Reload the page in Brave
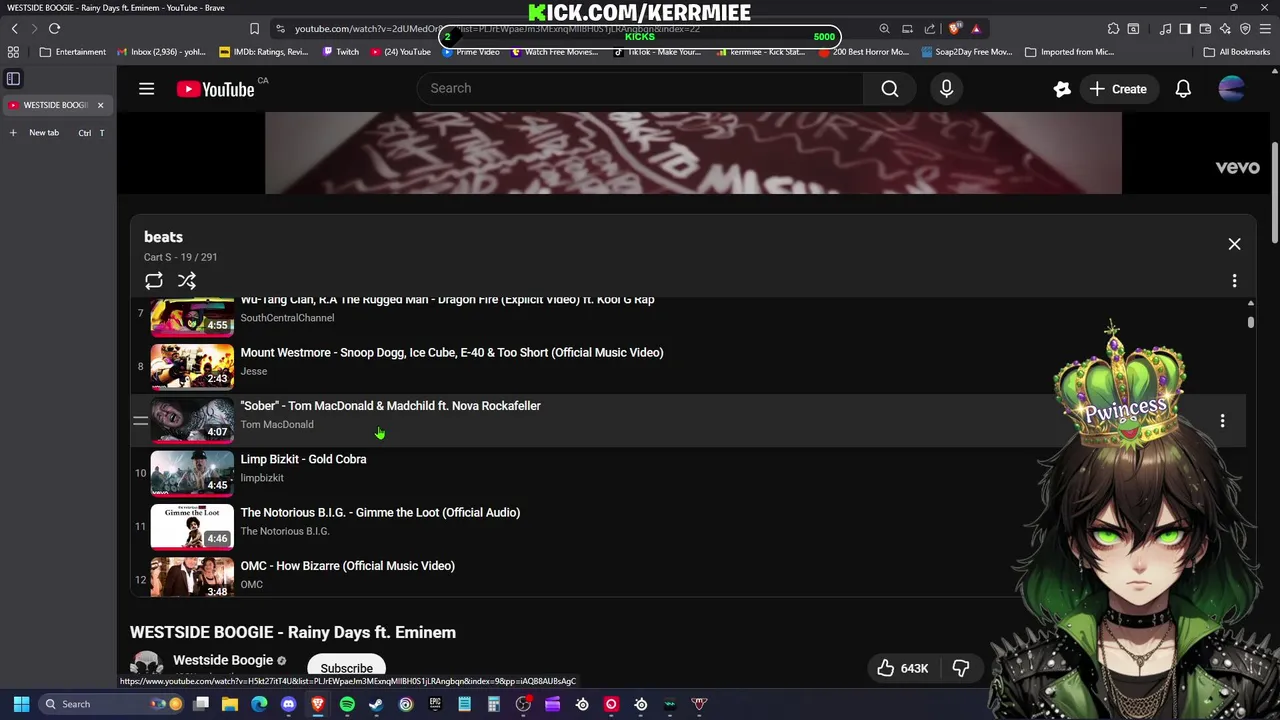 coord(54,29)
